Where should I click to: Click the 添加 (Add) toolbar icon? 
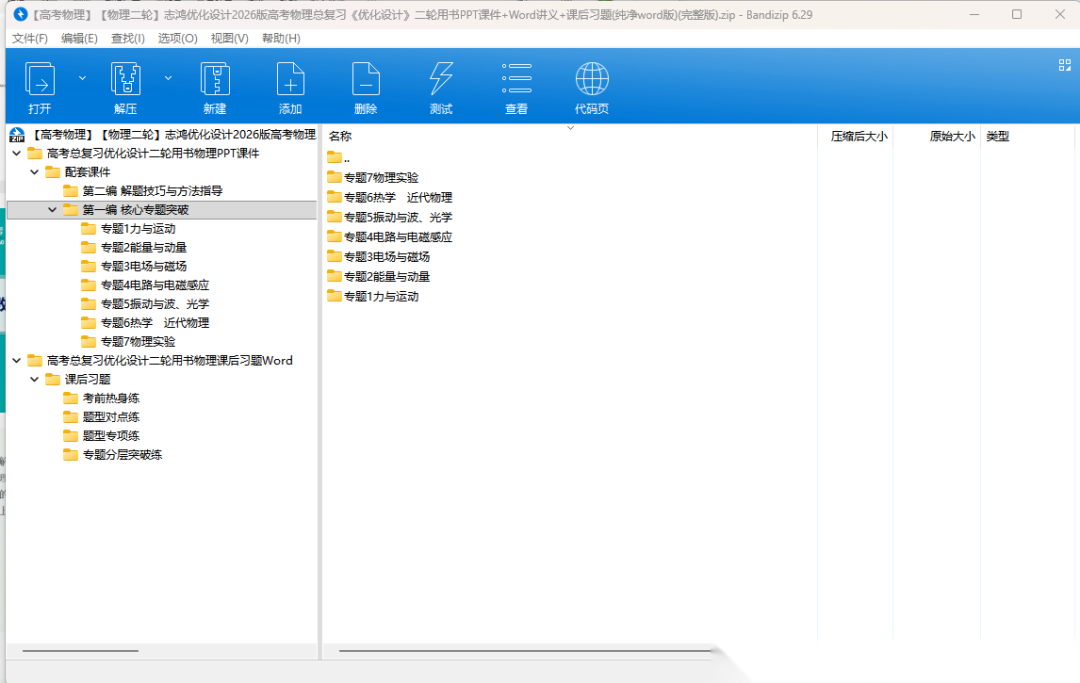pyautogui.click(x=290, y=80)
